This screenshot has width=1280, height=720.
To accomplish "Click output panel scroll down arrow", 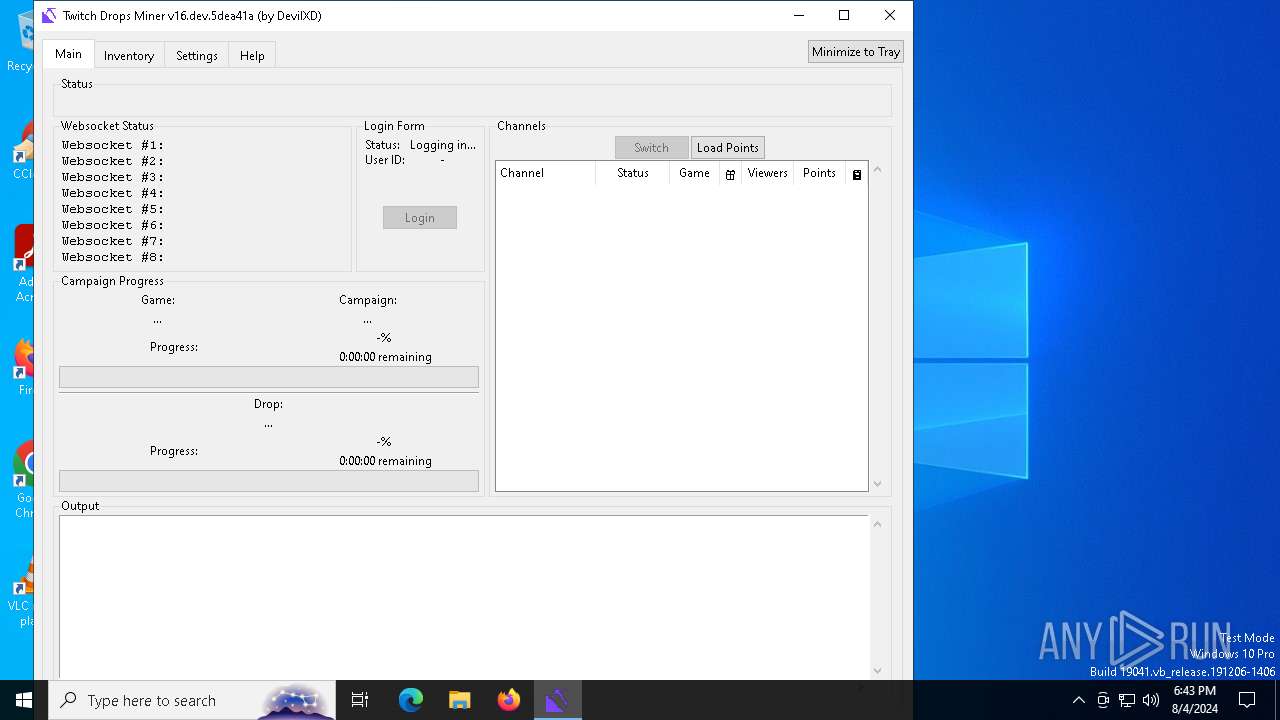I will pyautogui.click(x=878, y=671).
